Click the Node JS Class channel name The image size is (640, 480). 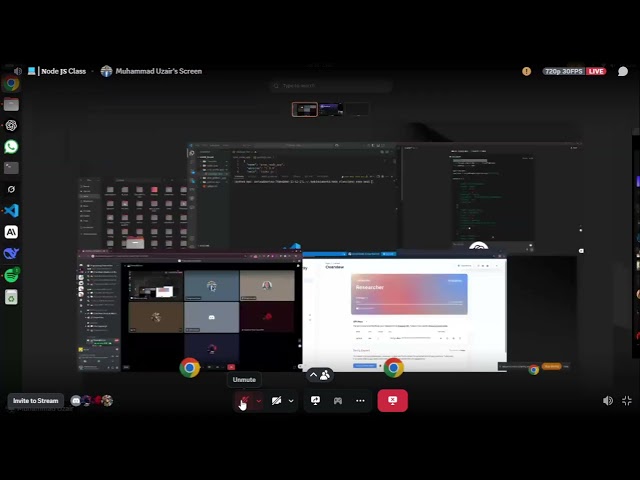pyautogui.click(x=63, y=71)
